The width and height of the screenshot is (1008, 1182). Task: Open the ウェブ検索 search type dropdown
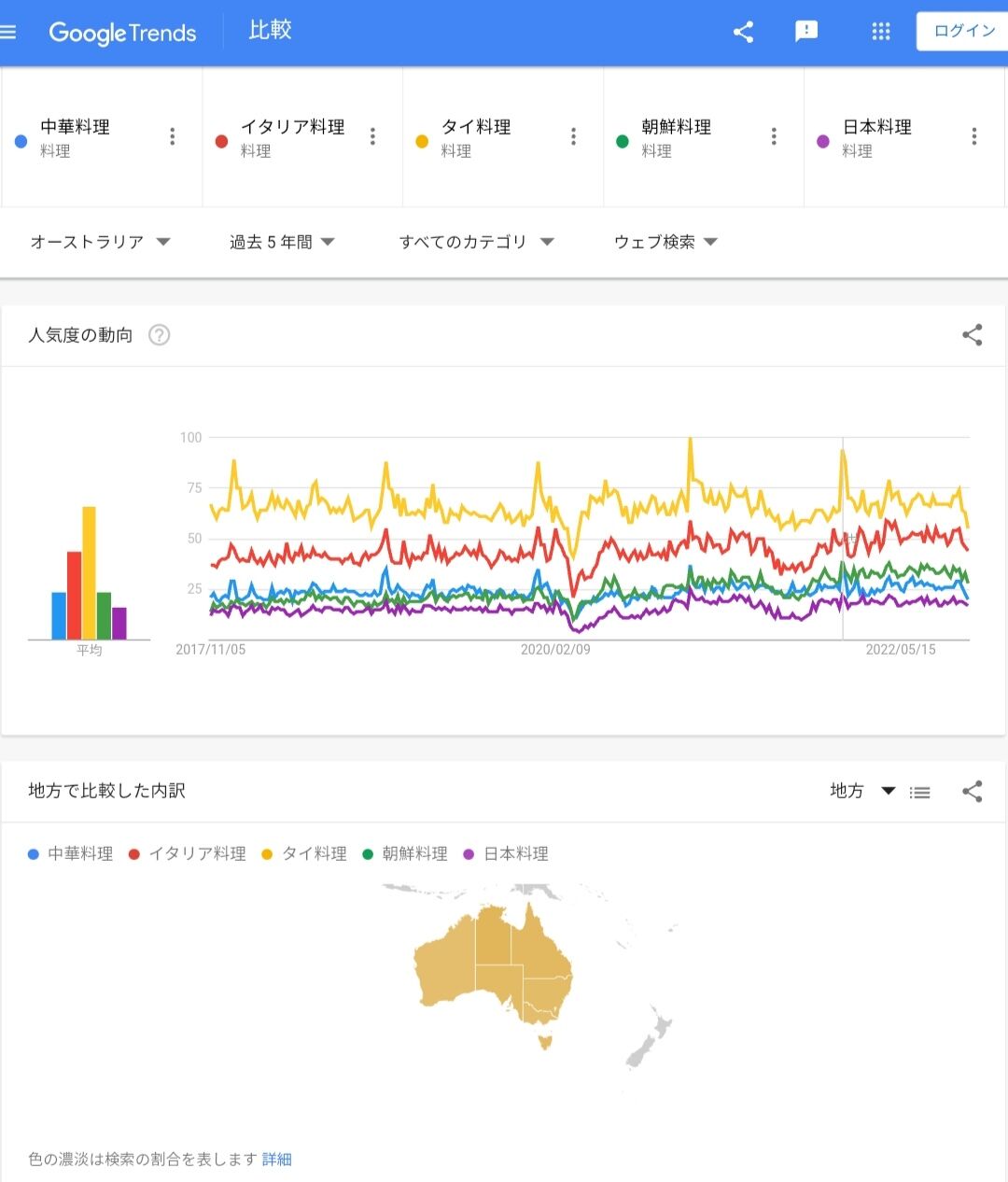(x=665, y=242)
